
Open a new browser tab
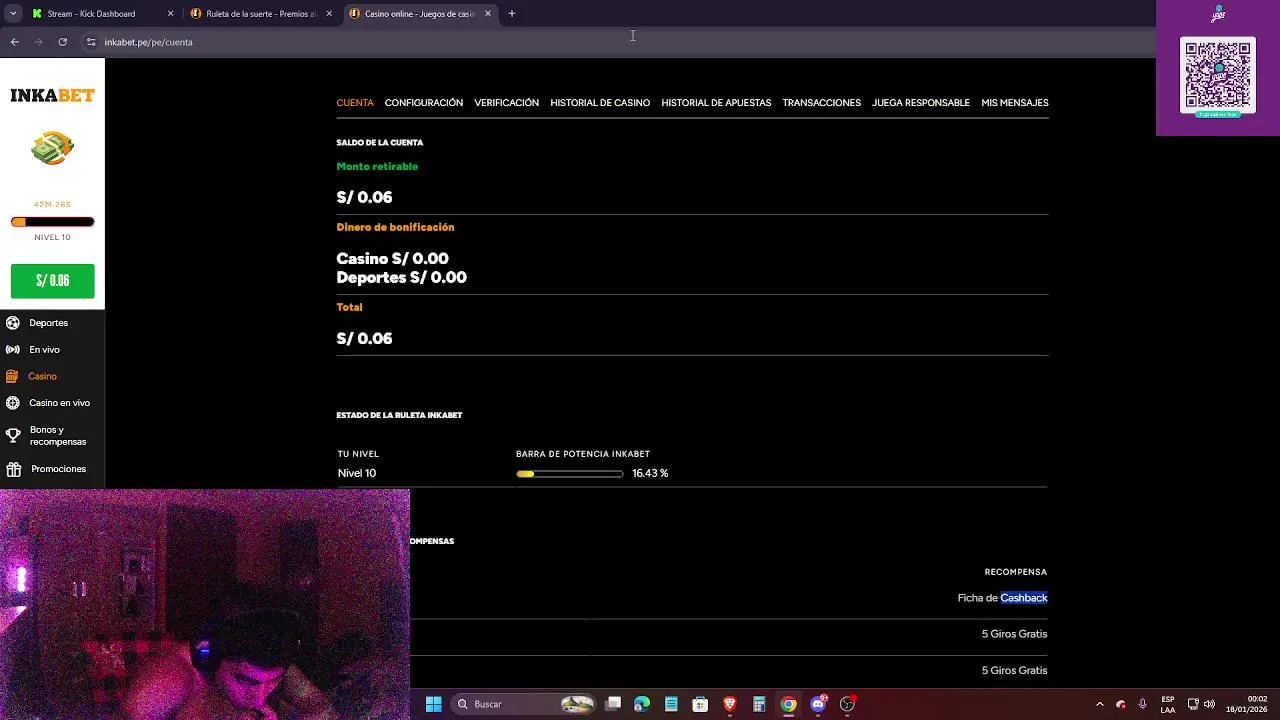(512, 14)
